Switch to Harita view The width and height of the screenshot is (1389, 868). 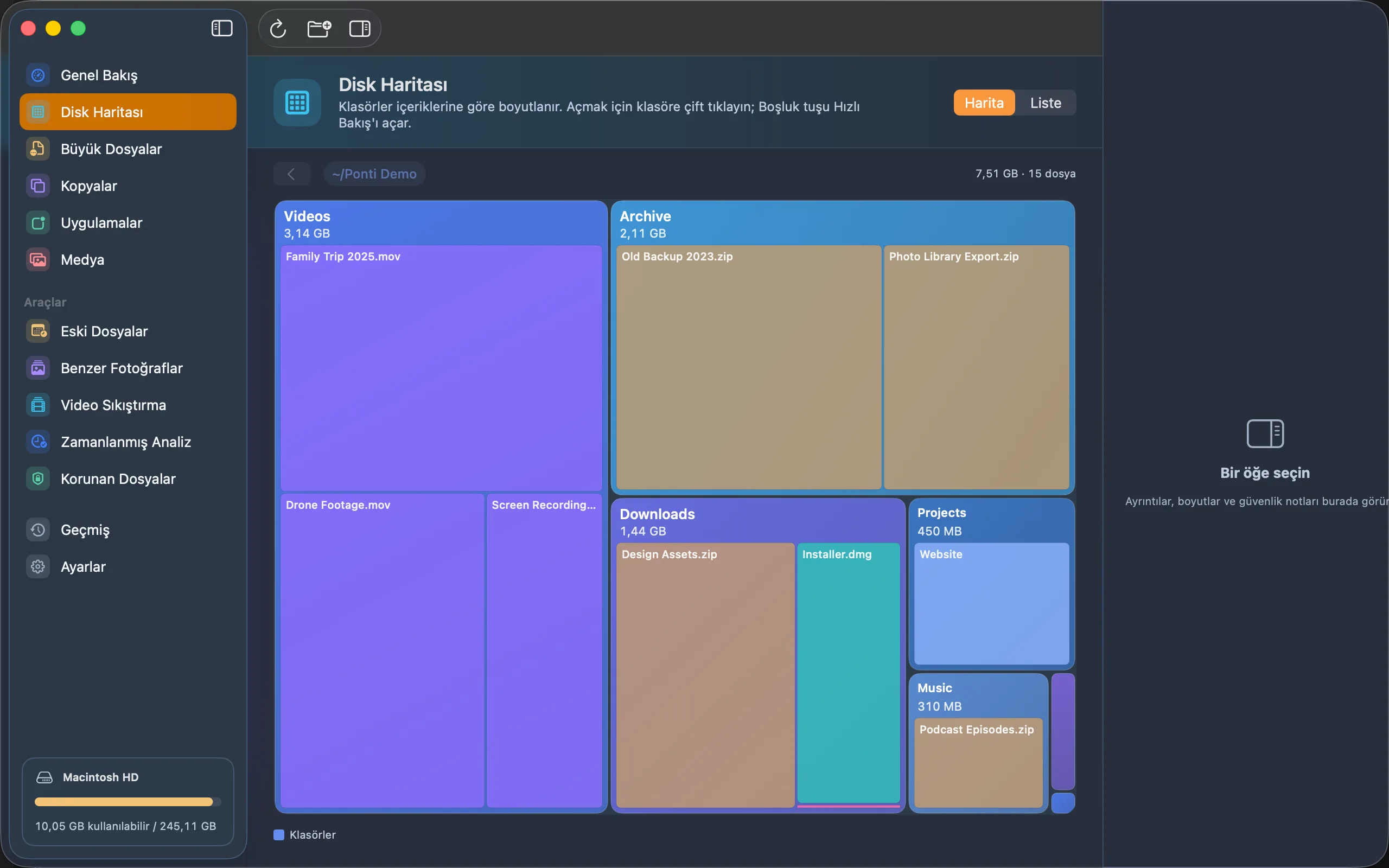[x=984, y=103]
